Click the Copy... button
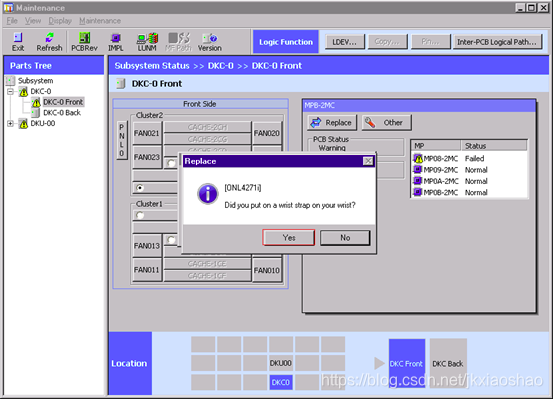The width and height of the screenshot is (553, 399). click(388, 42)
